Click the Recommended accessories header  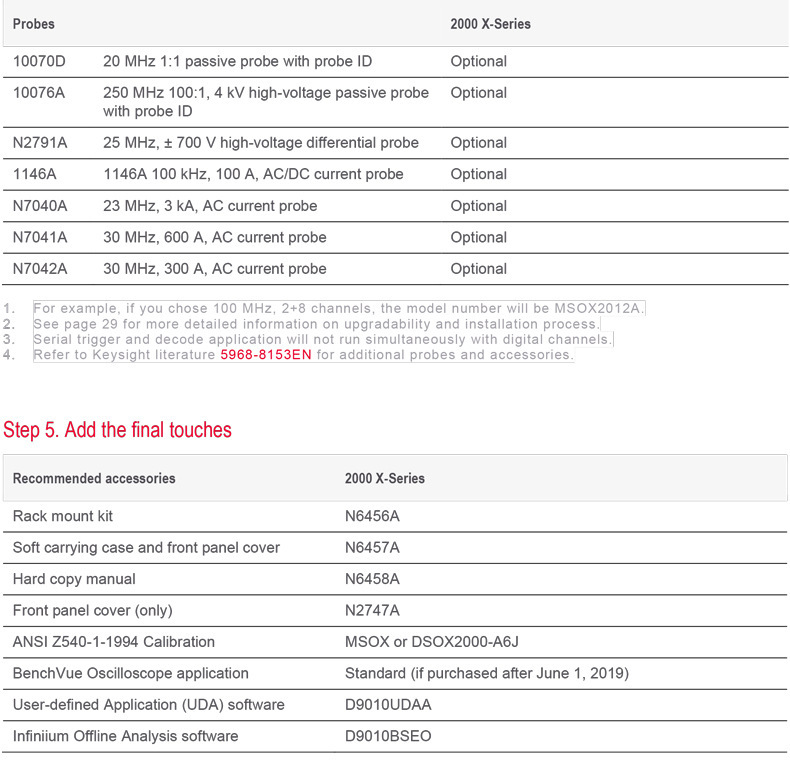(94, 478)
